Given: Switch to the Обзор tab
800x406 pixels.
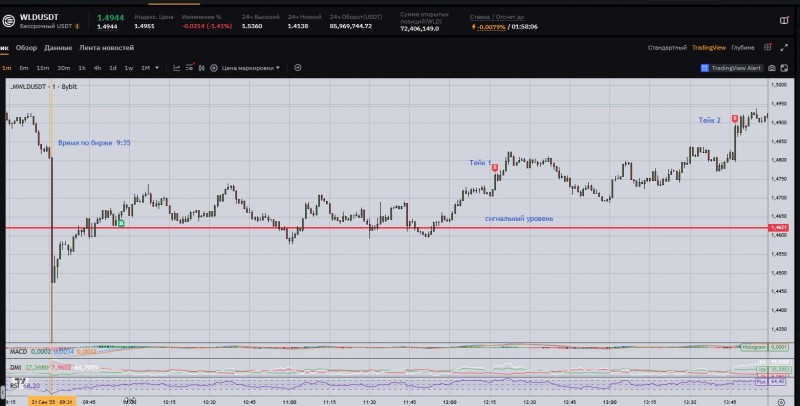Looking at the screenshot, I should (x=27, y=47).
